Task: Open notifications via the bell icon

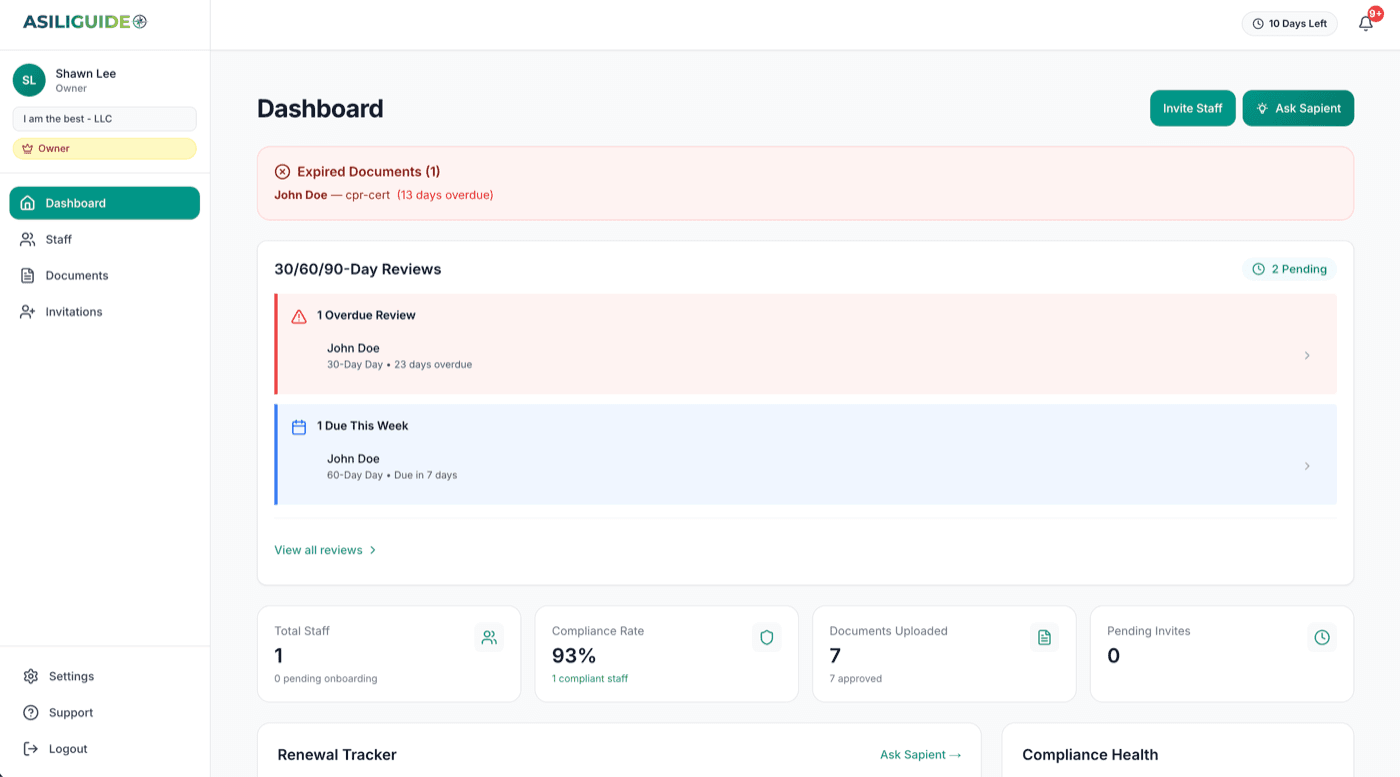Action: pyautogui.click(x=1366, y=23)
